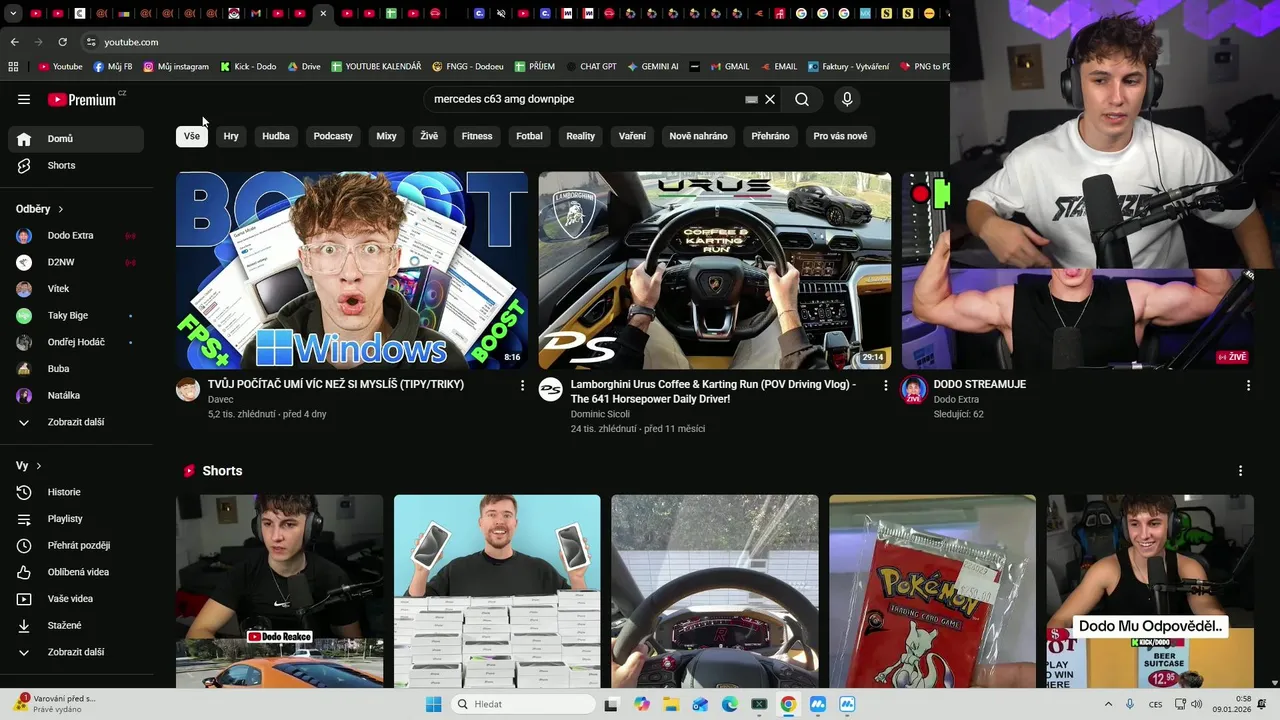Open Shorts in the left sidebar
Image resolution: width=1280 pixels, height=720 pixels.
[x=76, y=165]
